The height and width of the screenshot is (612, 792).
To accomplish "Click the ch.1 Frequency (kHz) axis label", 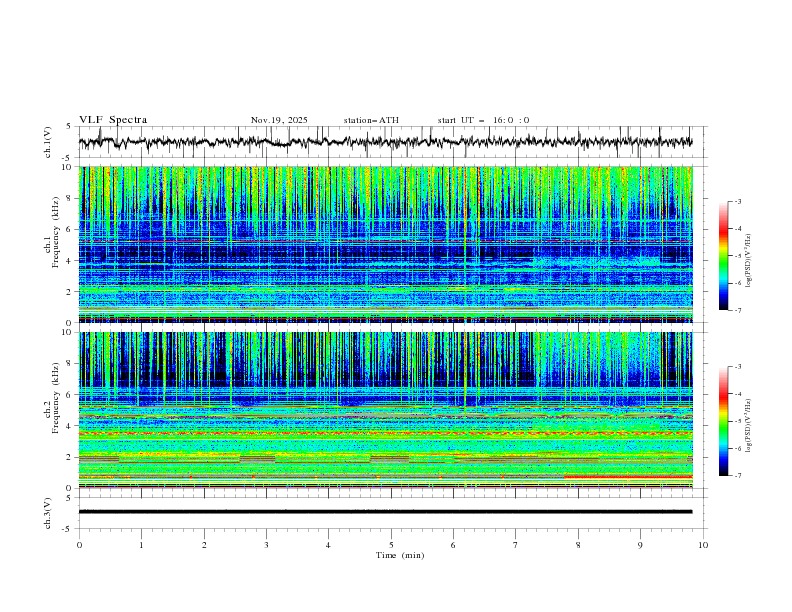I will (x=52, y=230).
